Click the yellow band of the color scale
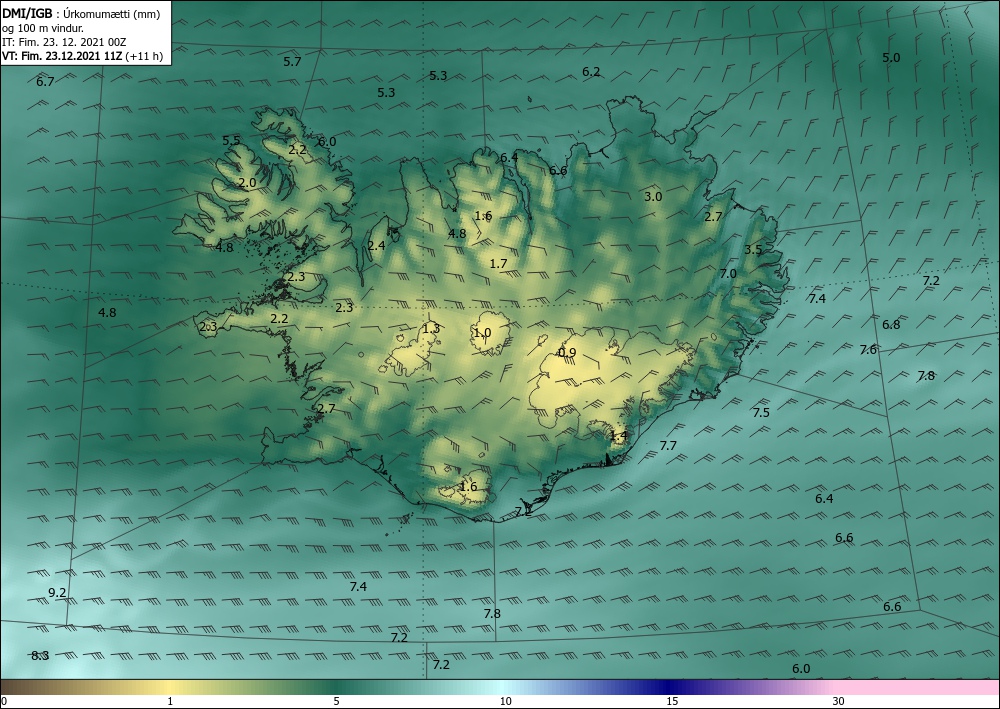The image size is (1000, 709). [x=170, y=687]
